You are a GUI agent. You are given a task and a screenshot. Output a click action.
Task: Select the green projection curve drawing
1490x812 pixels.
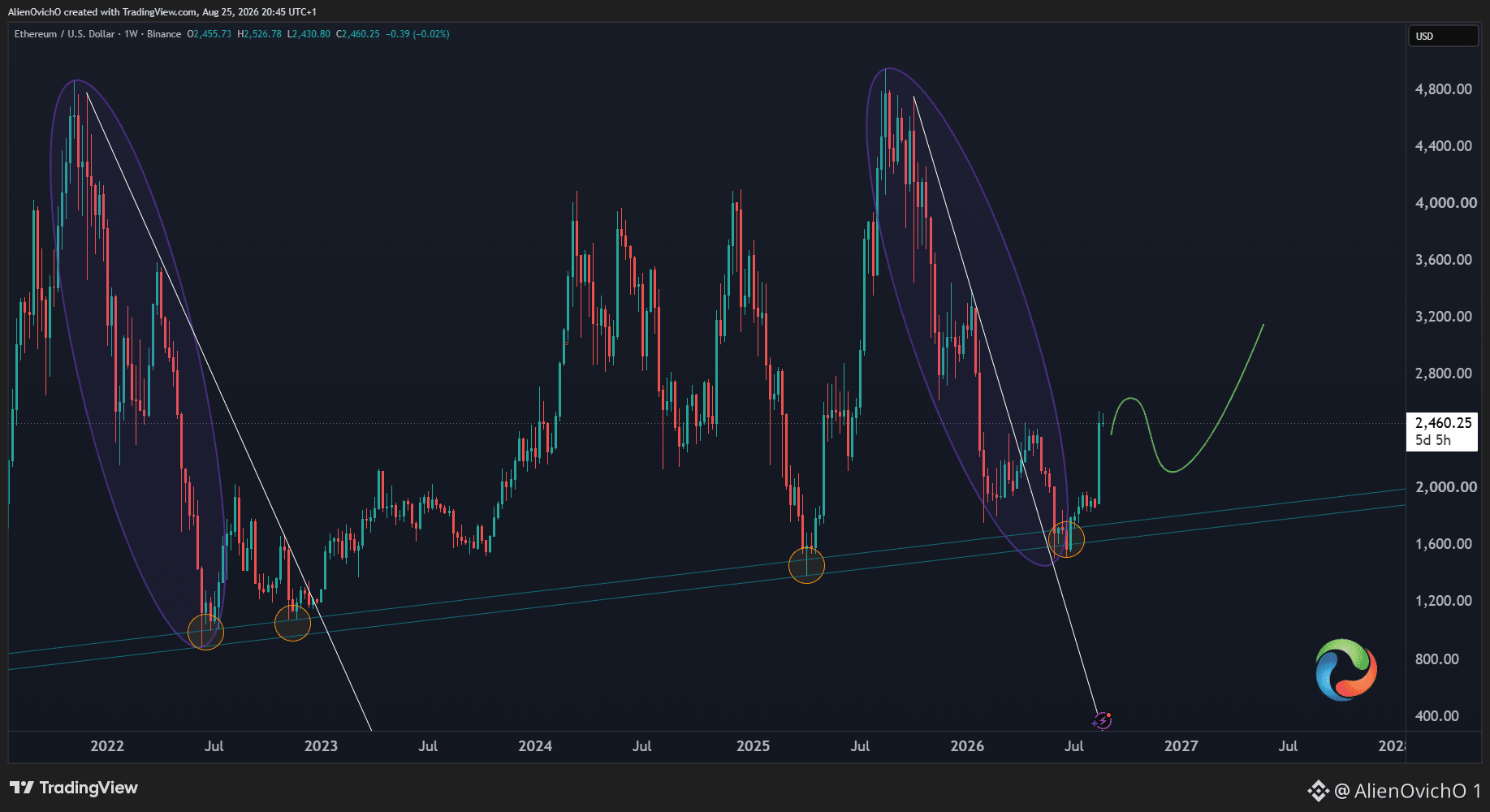coord(1187,398)
